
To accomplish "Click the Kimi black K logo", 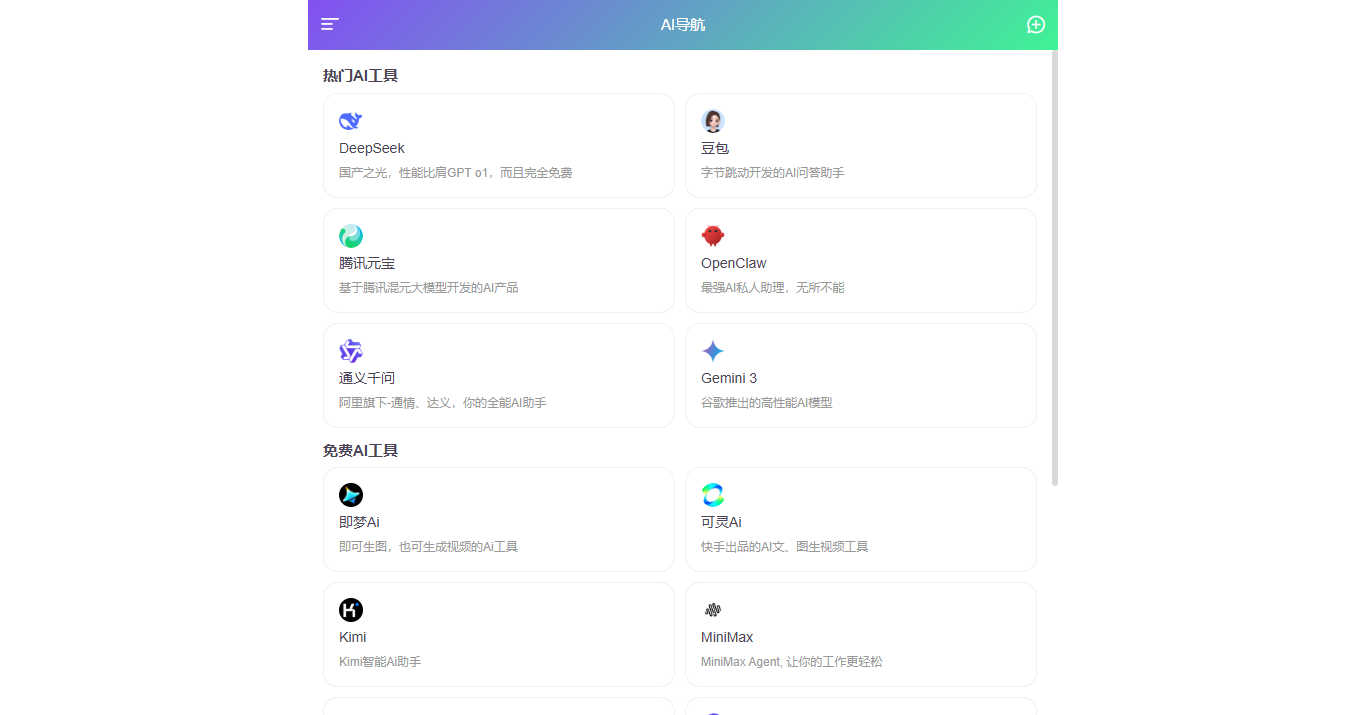I will [x=351, y=610].
